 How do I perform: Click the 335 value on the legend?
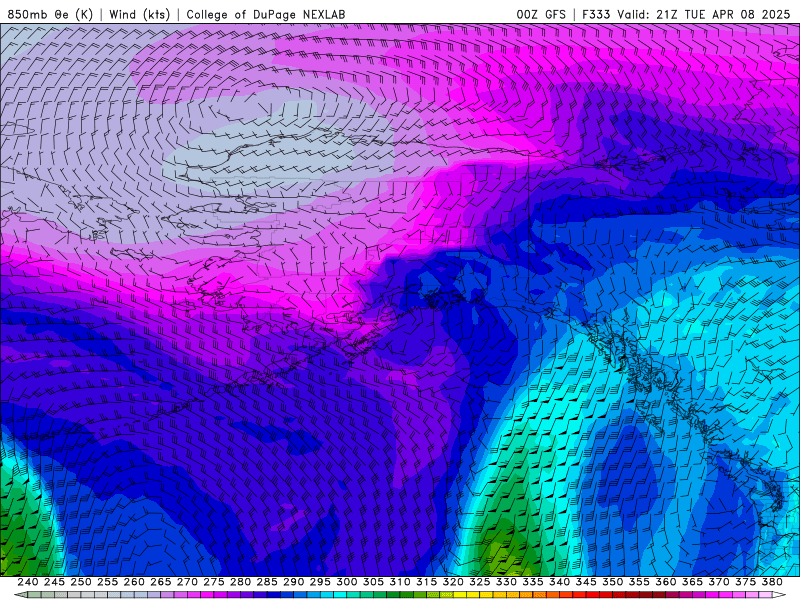(x=533, y=582)
